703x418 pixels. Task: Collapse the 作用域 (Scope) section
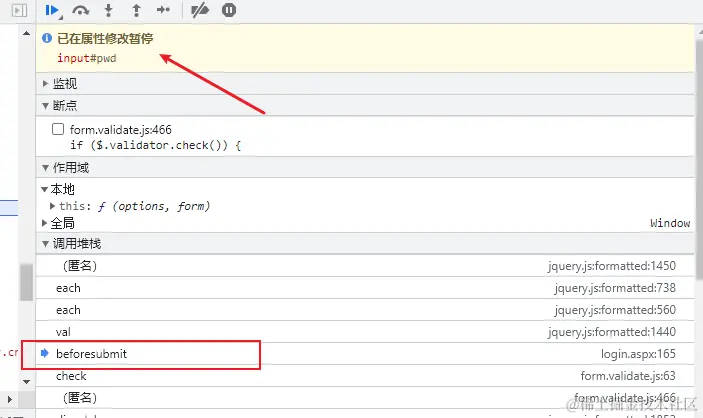point(365,168)
